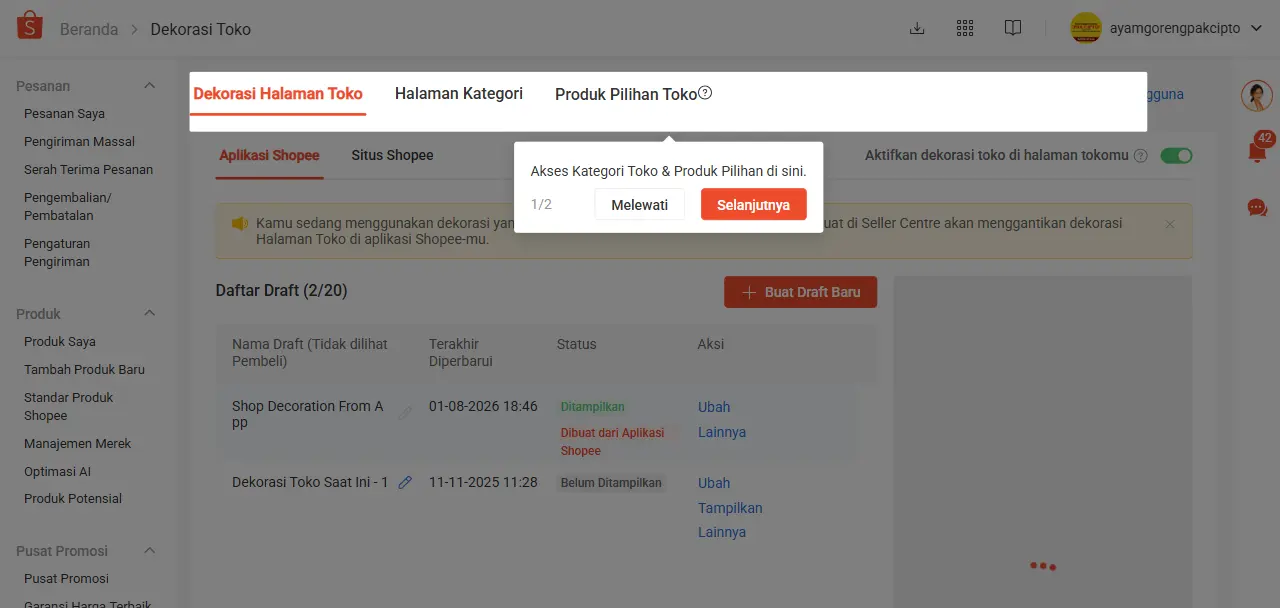Open Pesanan Saya in sidebar

point(64,114)
